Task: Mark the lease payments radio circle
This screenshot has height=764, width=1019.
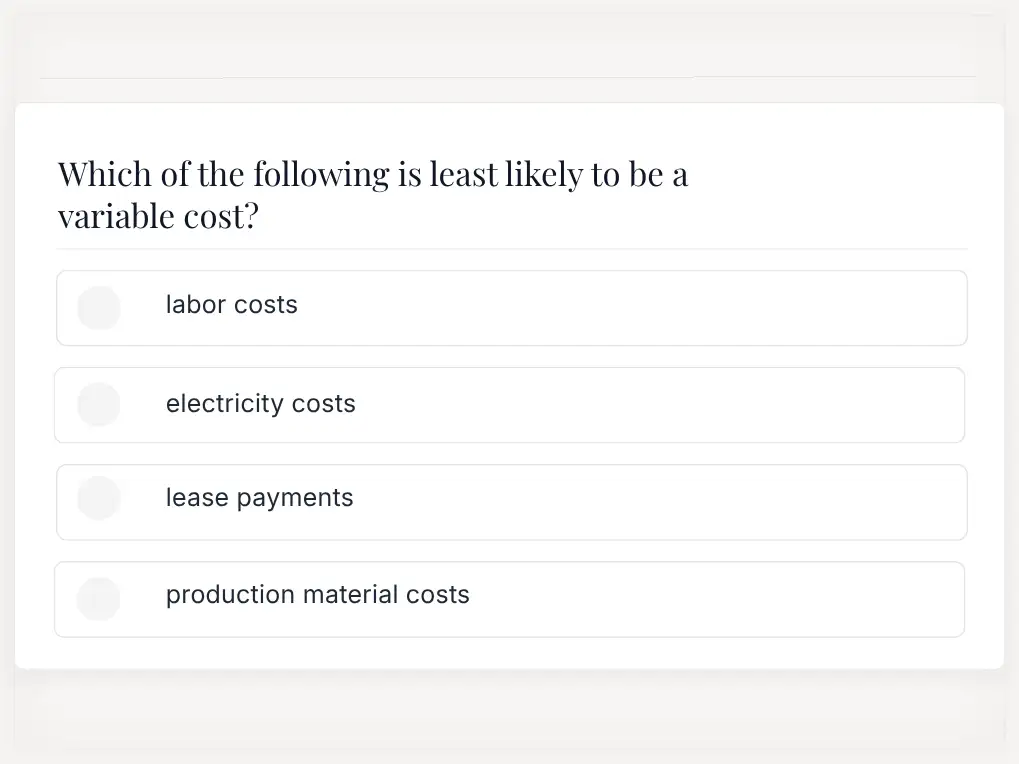Action: click(99, 498)
